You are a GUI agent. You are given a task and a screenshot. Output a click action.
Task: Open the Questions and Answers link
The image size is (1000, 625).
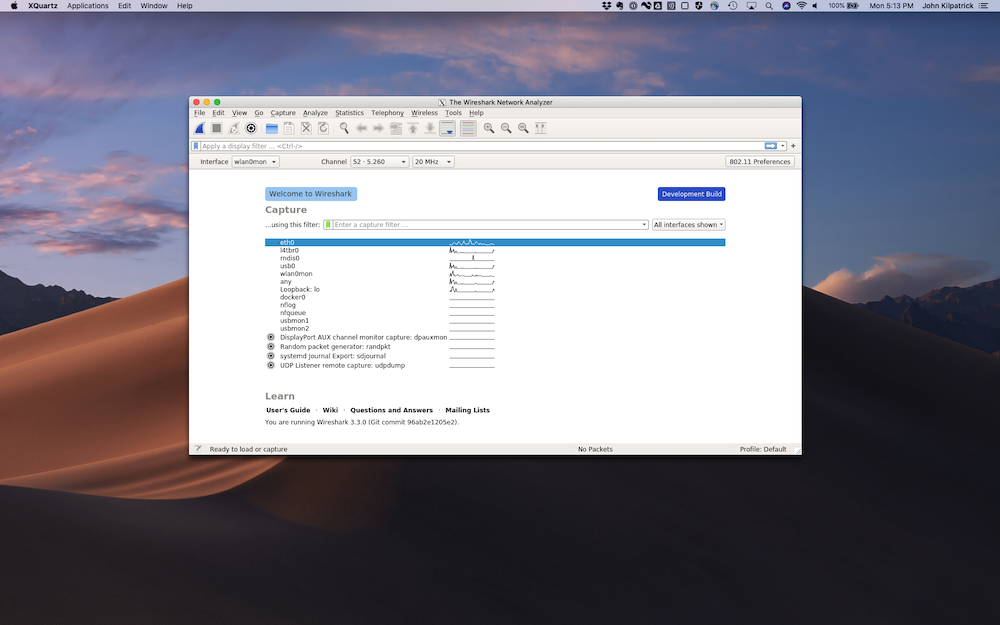click(x=392, y=410)
